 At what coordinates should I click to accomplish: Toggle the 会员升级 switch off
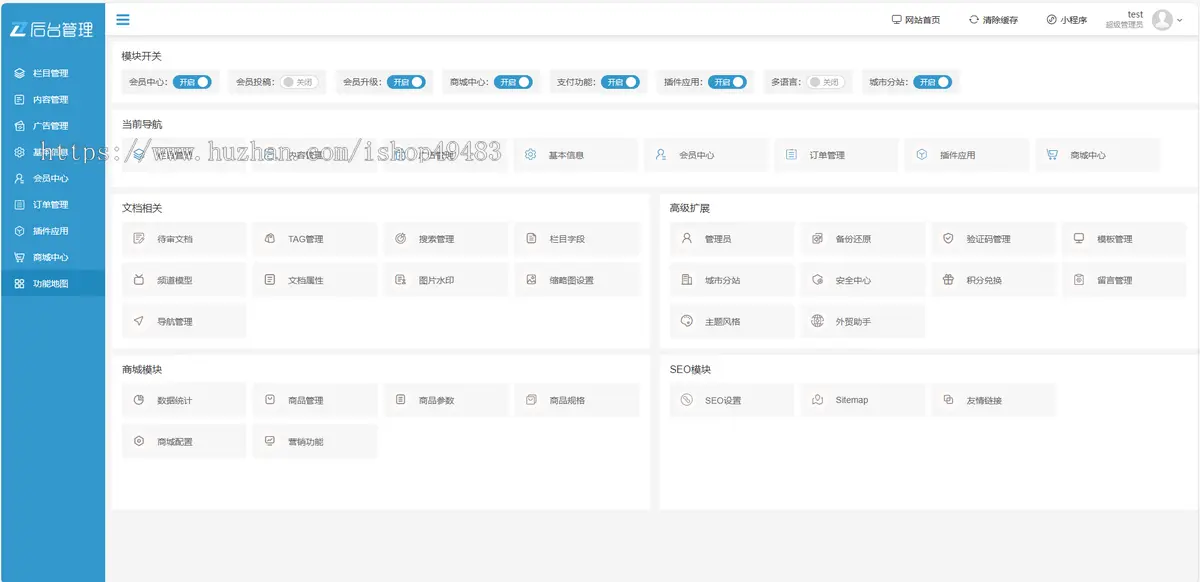pyautogui.click(x=406, y=82)
